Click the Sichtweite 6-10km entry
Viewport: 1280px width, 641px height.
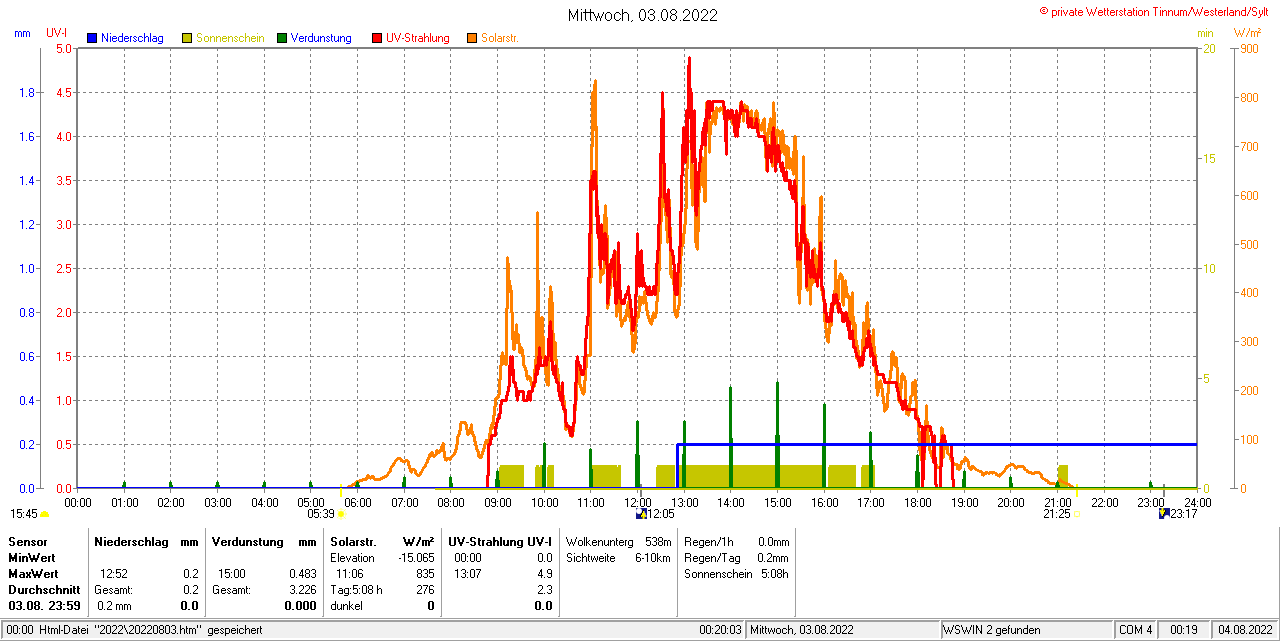[x=618, y=557]
